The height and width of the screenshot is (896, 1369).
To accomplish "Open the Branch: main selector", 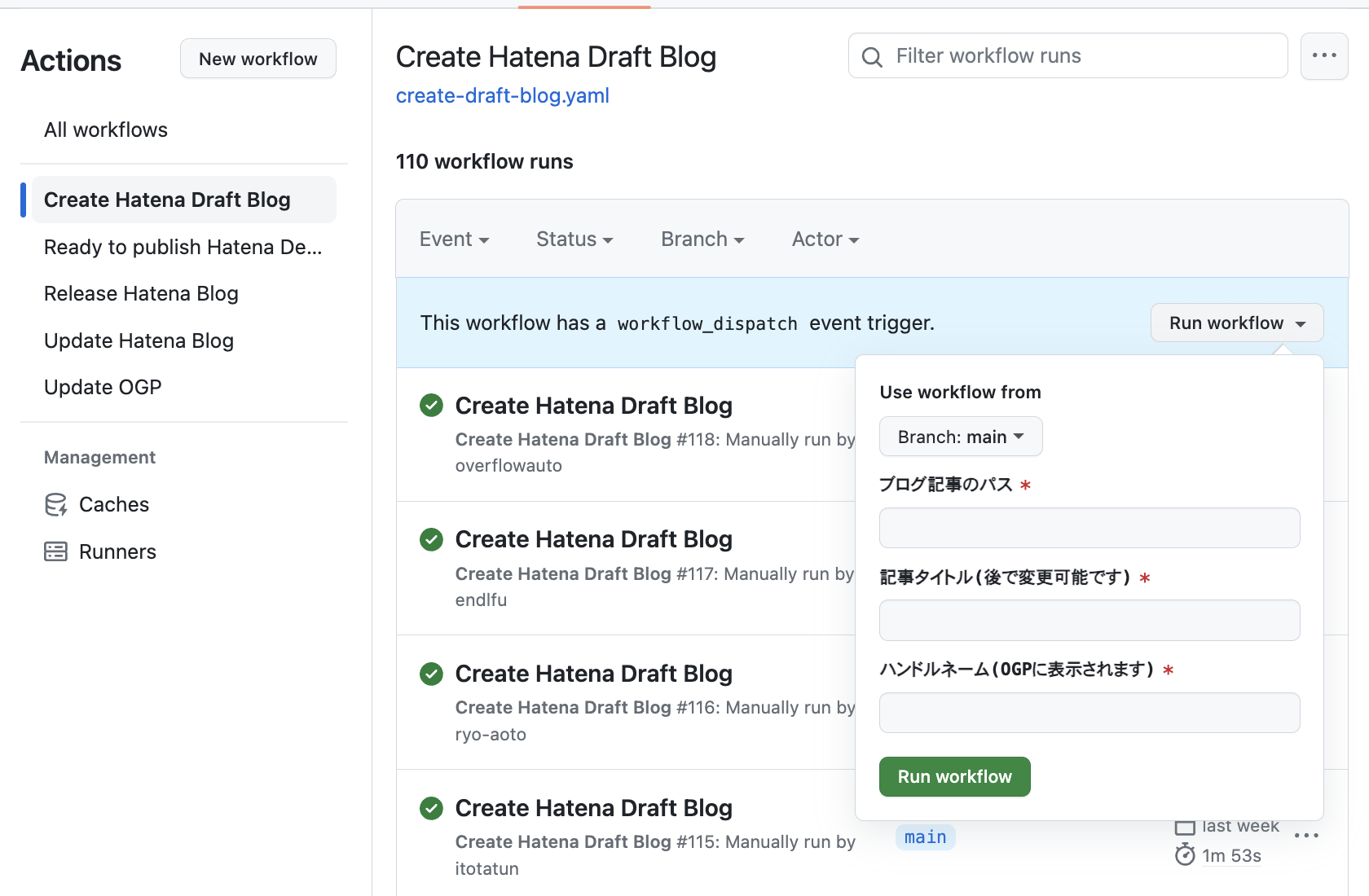I will point(961,437).
